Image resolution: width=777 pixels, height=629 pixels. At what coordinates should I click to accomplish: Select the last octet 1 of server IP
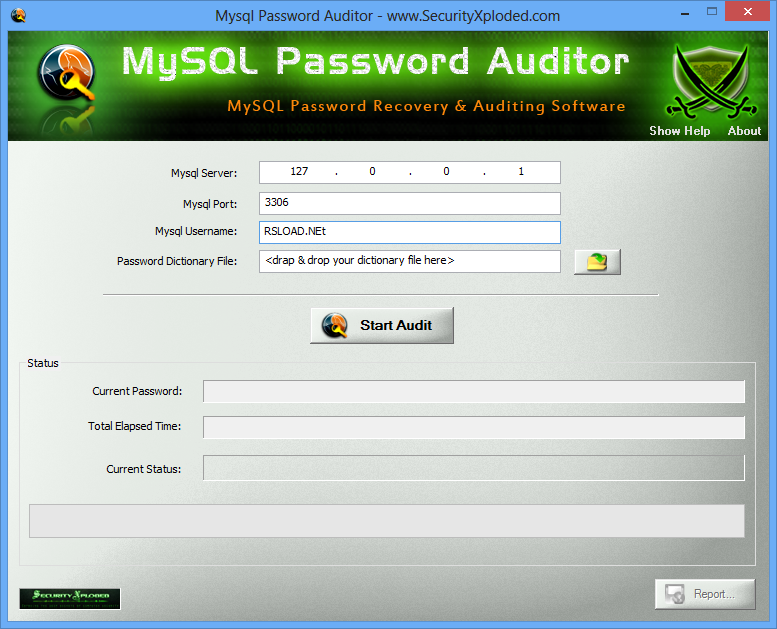521,172
